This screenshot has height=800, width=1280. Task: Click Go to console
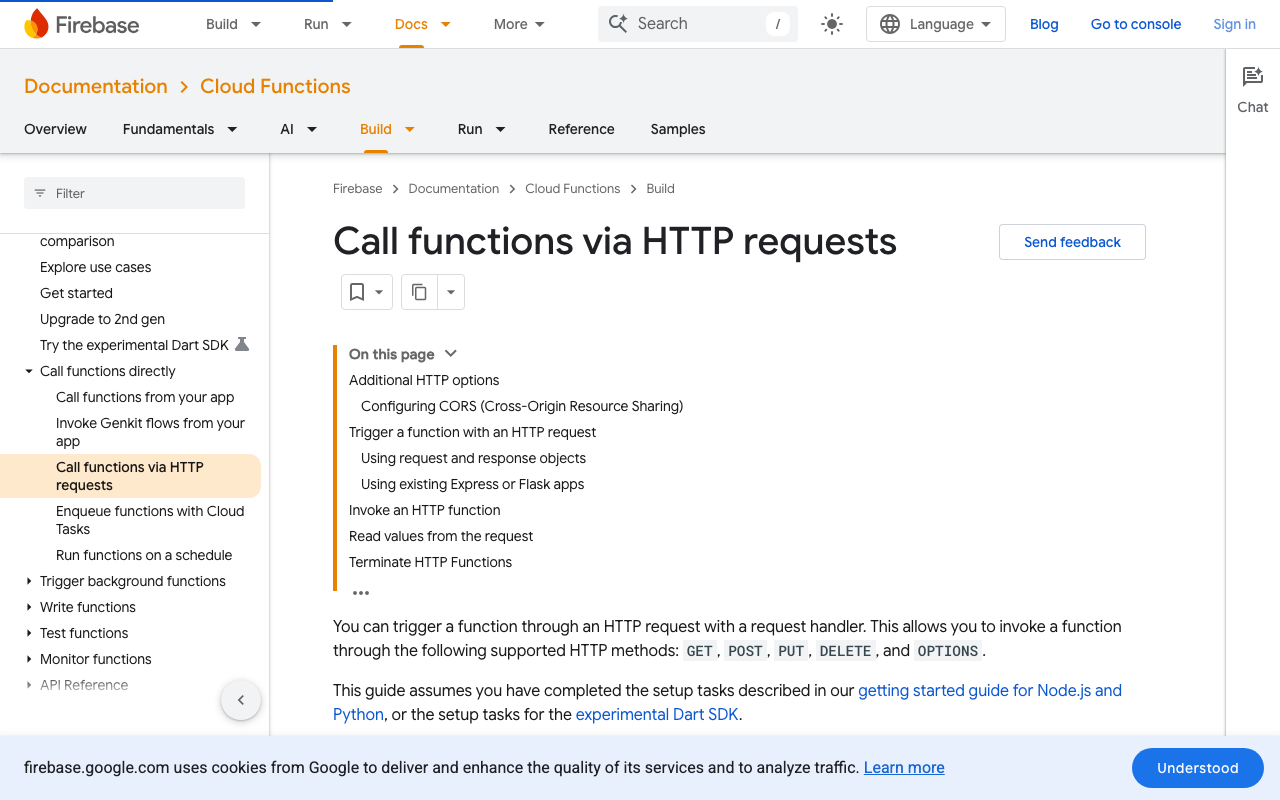pos(1136,24)
